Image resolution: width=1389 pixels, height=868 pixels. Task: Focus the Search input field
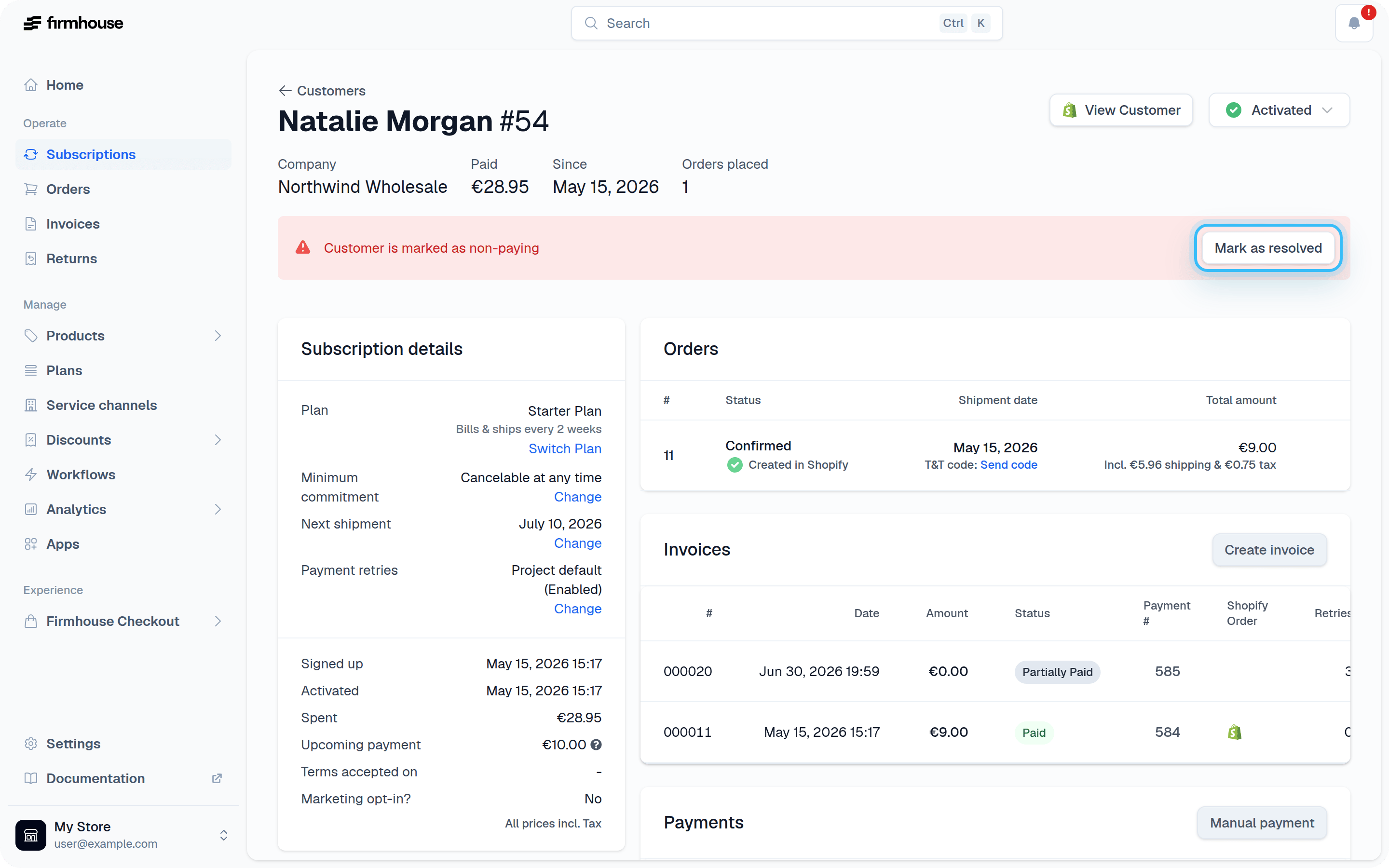pos(786,23)
